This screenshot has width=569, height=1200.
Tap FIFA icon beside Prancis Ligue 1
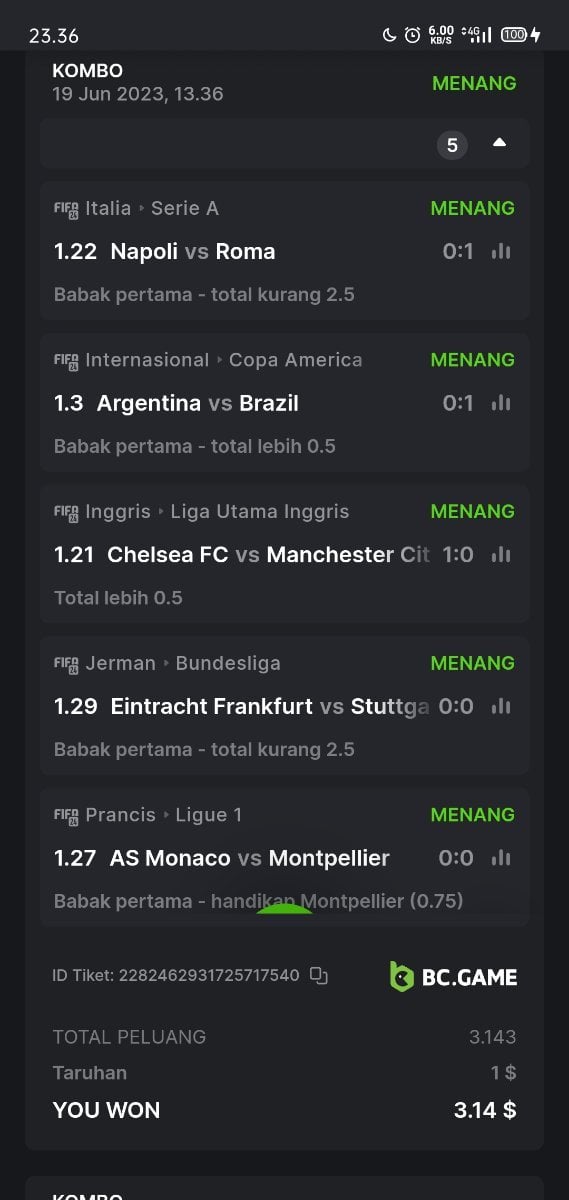66,816
